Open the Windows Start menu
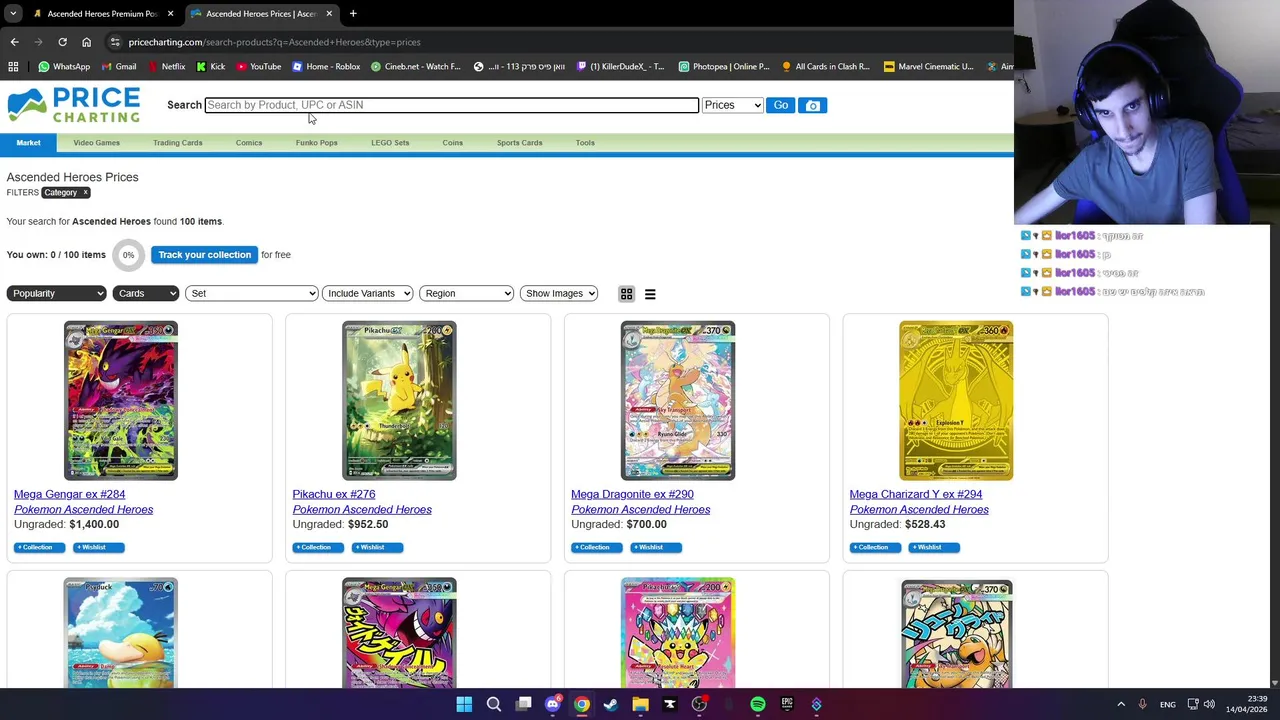1280x720 pixels. (x=464, y=704)
